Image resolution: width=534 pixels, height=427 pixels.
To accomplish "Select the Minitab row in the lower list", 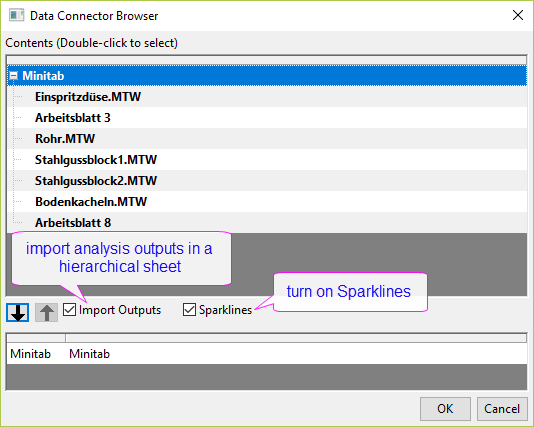I will (x=267, y=354).
